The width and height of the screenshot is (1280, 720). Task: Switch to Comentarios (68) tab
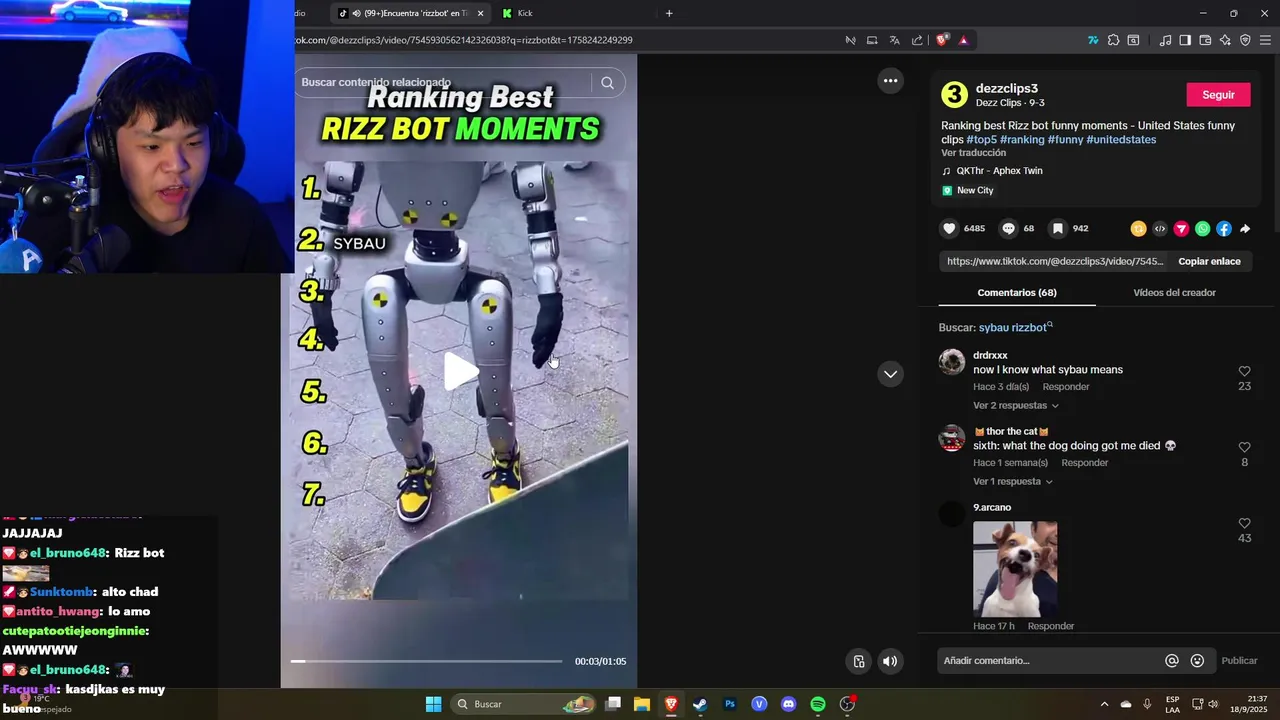[1017, 293]
